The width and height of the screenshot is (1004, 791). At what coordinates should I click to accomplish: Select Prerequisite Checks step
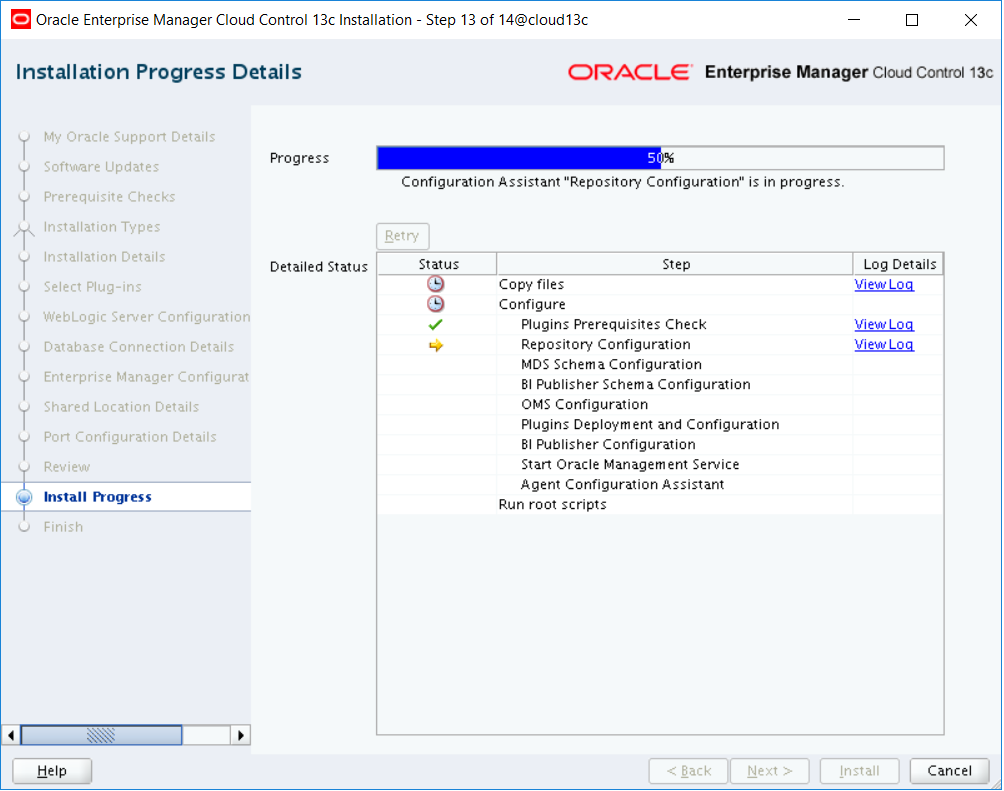click(x=109, y=197)
